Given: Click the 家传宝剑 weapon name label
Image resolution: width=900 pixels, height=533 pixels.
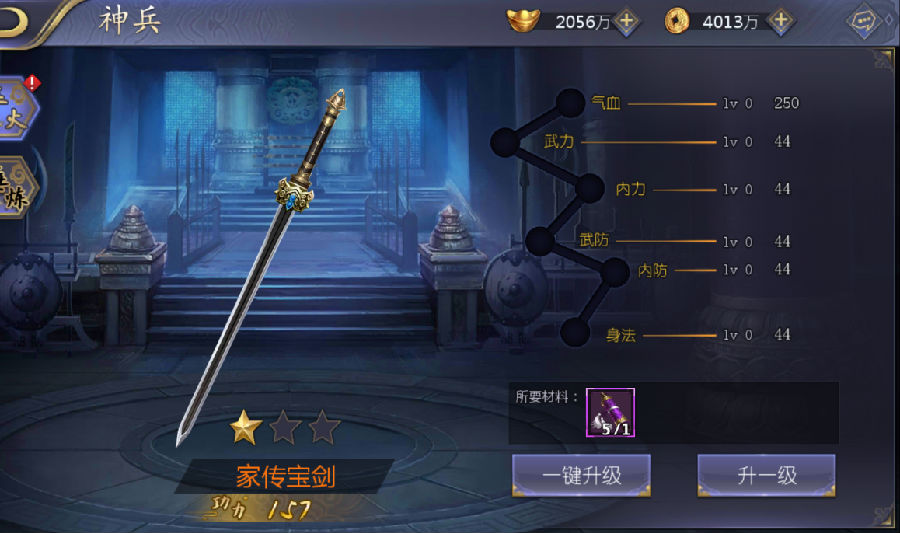Looking at the screenshot, I should click(286, 476).
